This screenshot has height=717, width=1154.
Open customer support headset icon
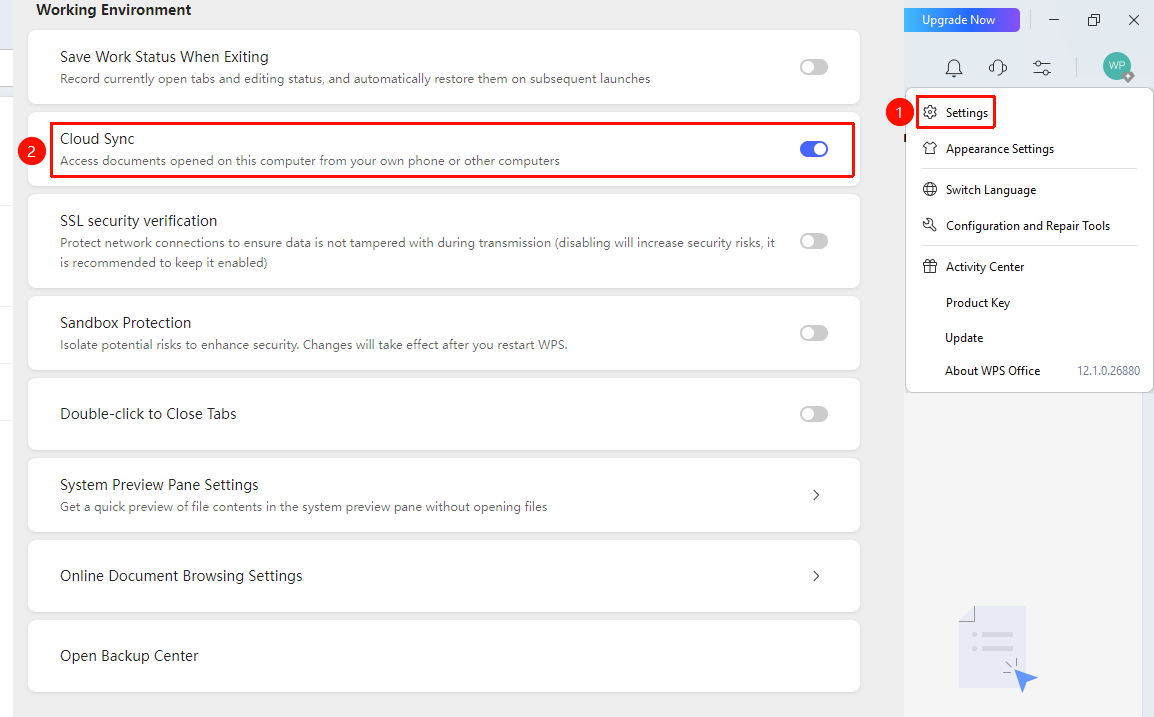coord(998,68)
